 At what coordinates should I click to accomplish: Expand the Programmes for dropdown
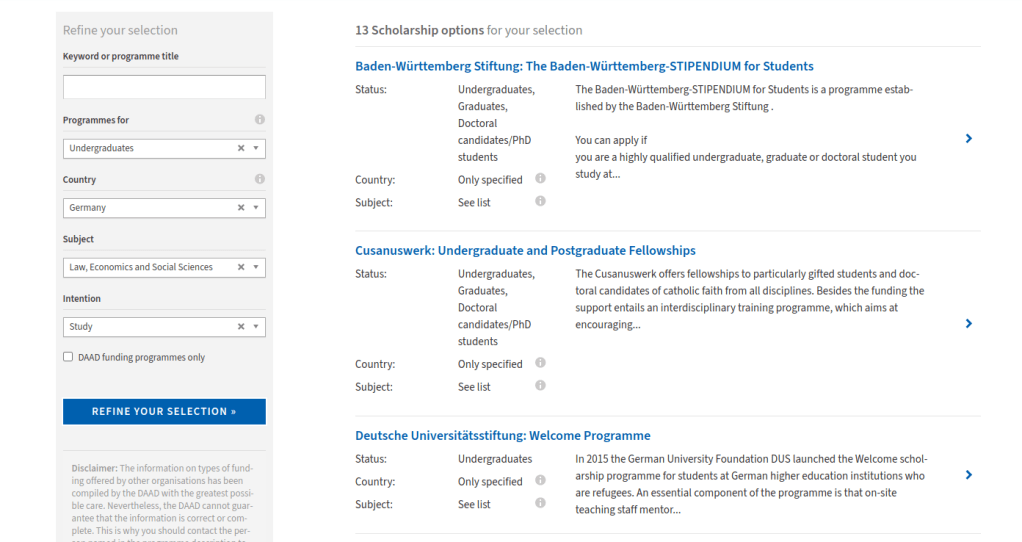tap(256, 148)
